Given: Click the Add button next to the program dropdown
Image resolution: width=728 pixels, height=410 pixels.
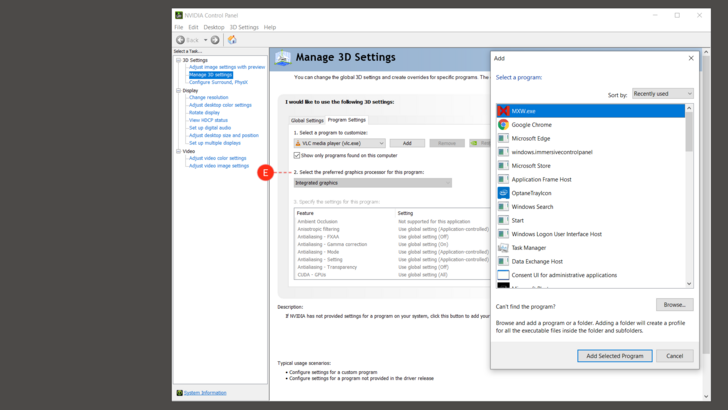Looking at the screenshot, I should (x=407, y=143).
